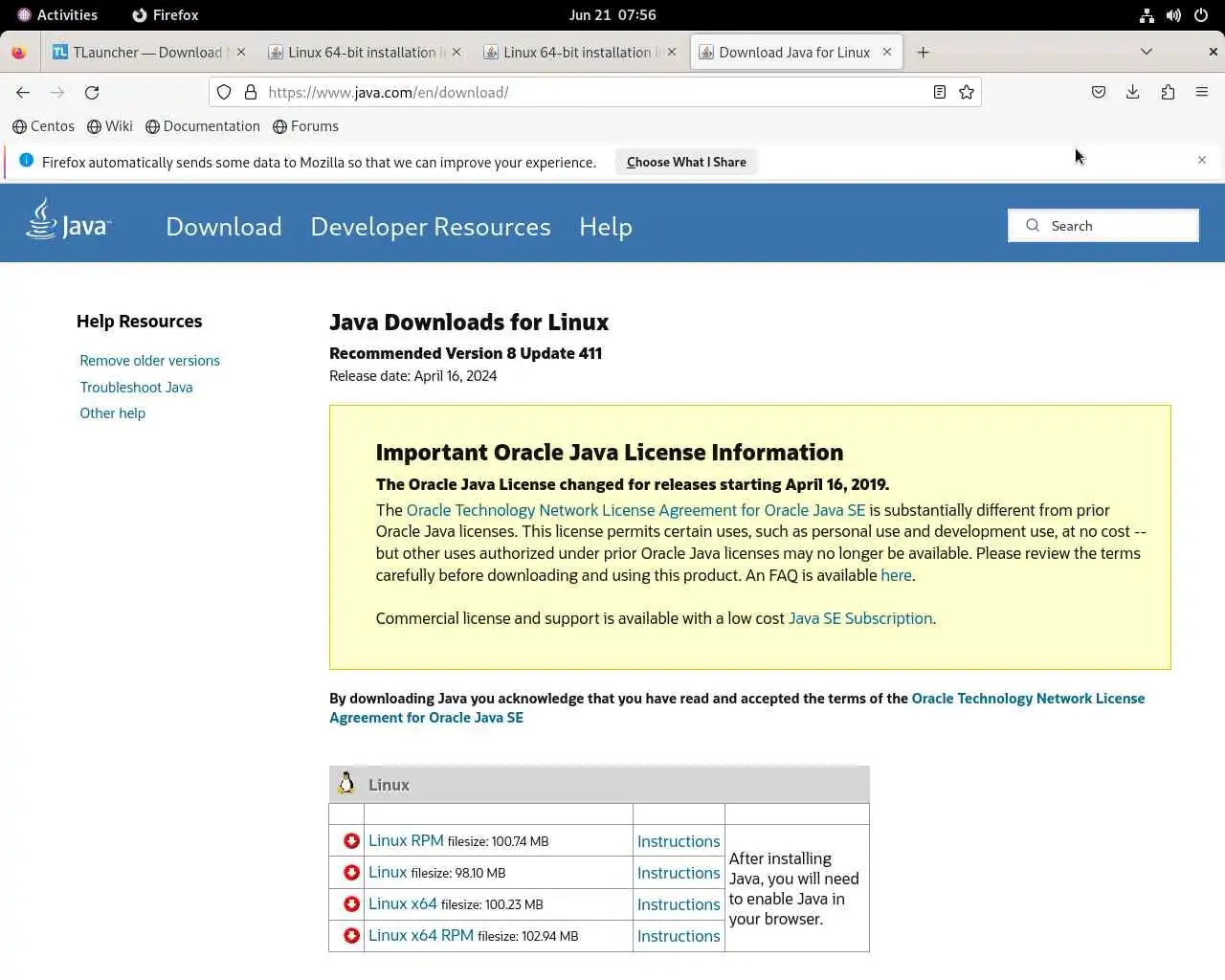
Task: Click the Java logo in the header
Action: click(x=69, y=219)
